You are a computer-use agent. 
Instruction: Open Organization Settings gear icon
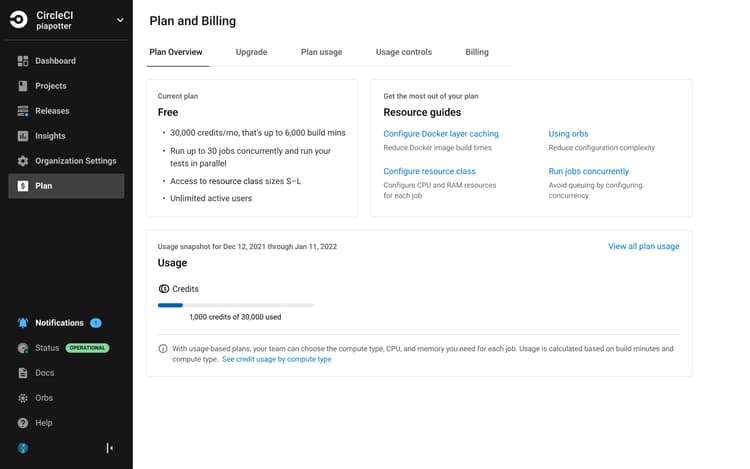[23, 161]
